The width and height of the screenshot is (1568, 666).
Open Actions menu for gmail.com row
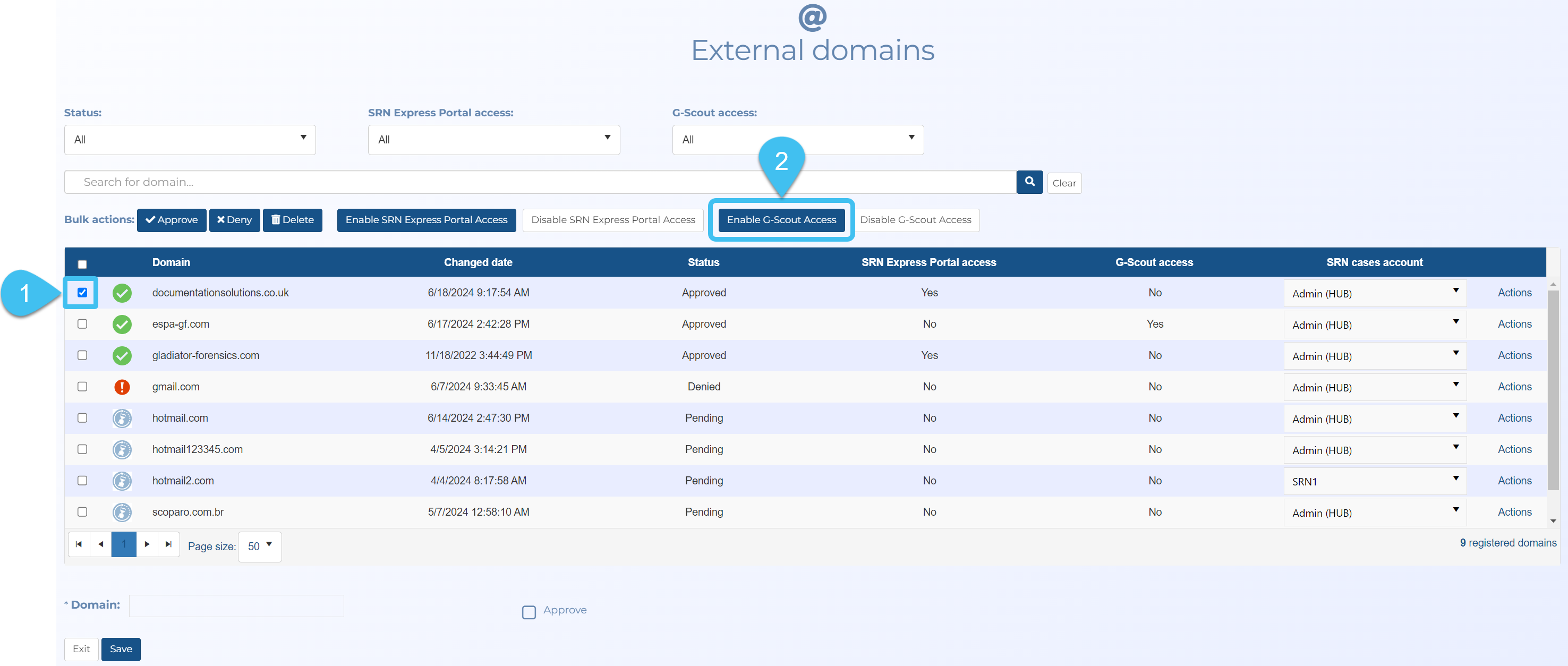coord(1514,387)
